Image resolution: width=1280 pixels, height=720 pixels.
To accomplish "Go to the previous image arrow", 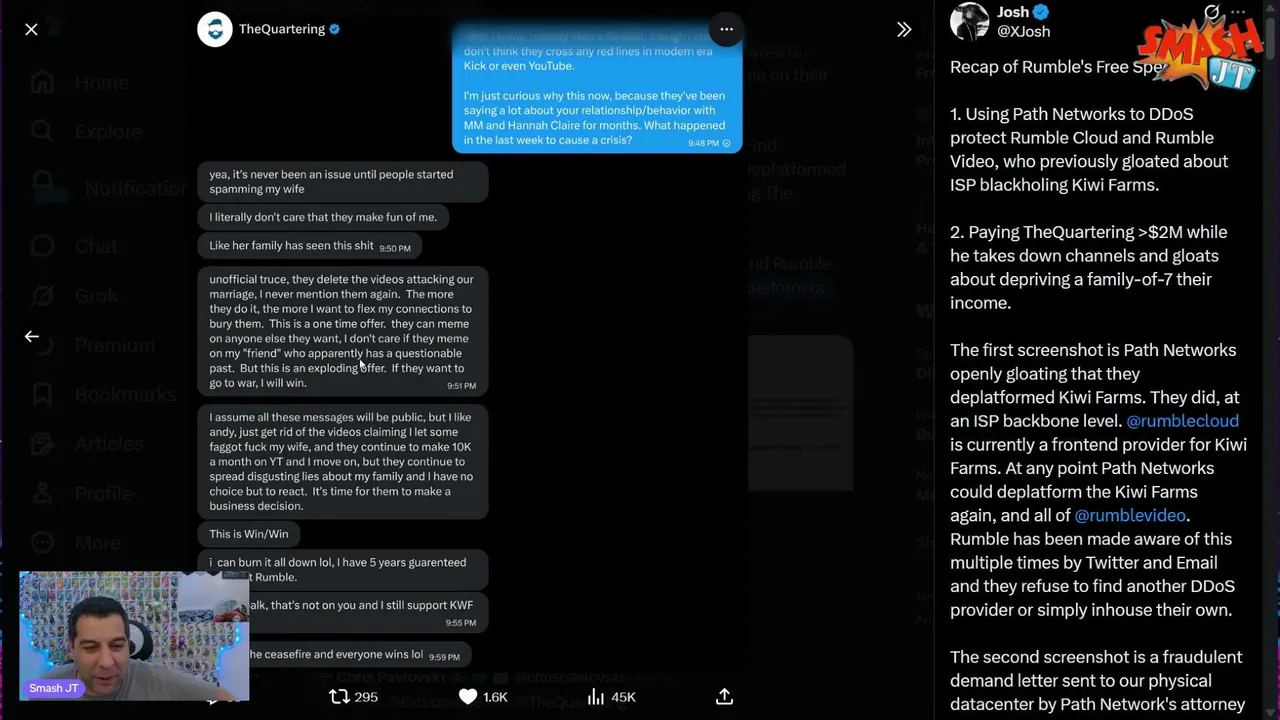I will click(31, 337).
